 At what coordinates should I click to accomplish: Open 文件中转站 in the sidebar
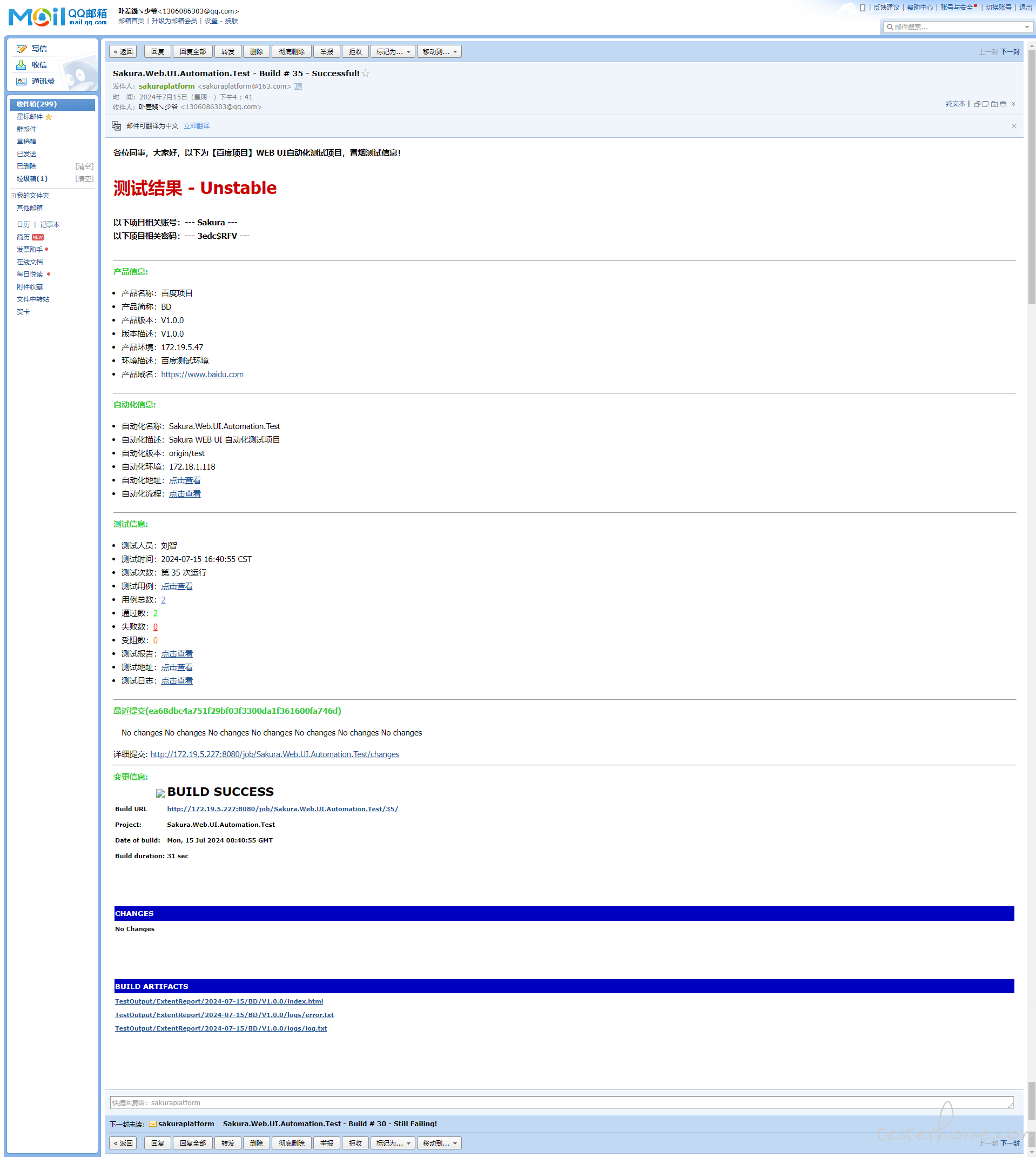pos(33,299)
